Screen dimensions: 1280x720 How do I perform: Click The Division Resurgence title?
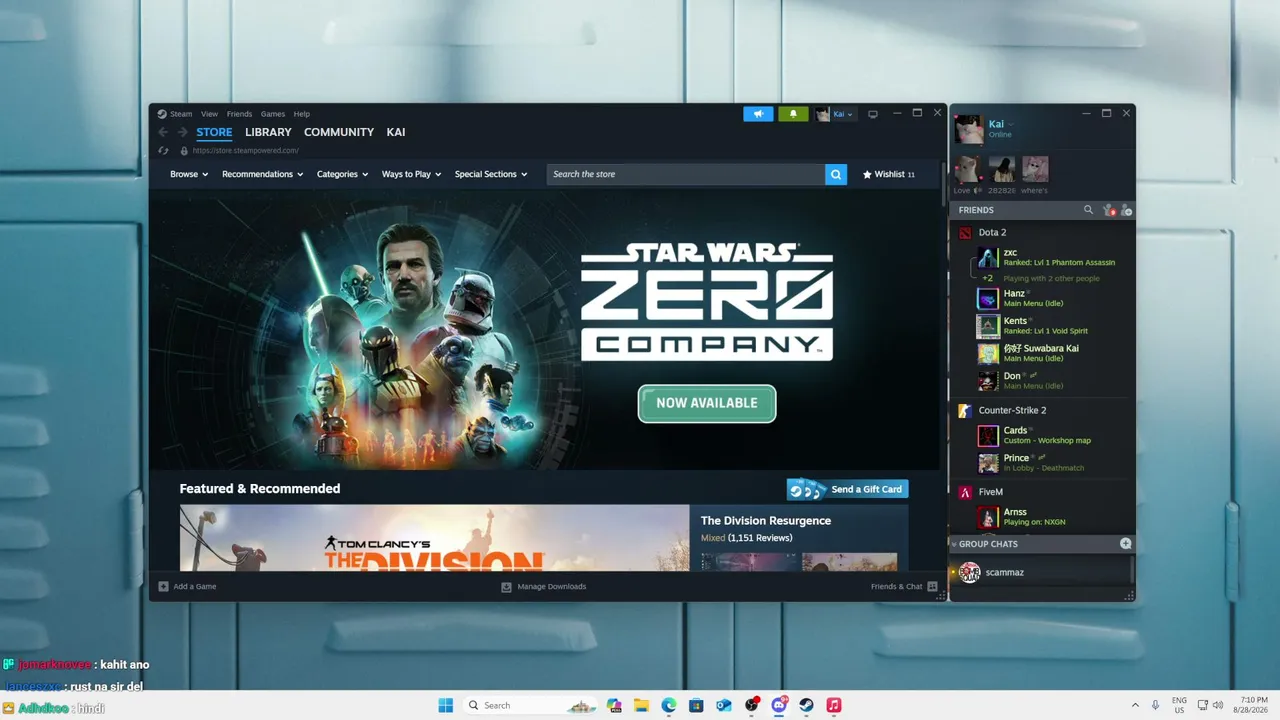tap(766, 520)
